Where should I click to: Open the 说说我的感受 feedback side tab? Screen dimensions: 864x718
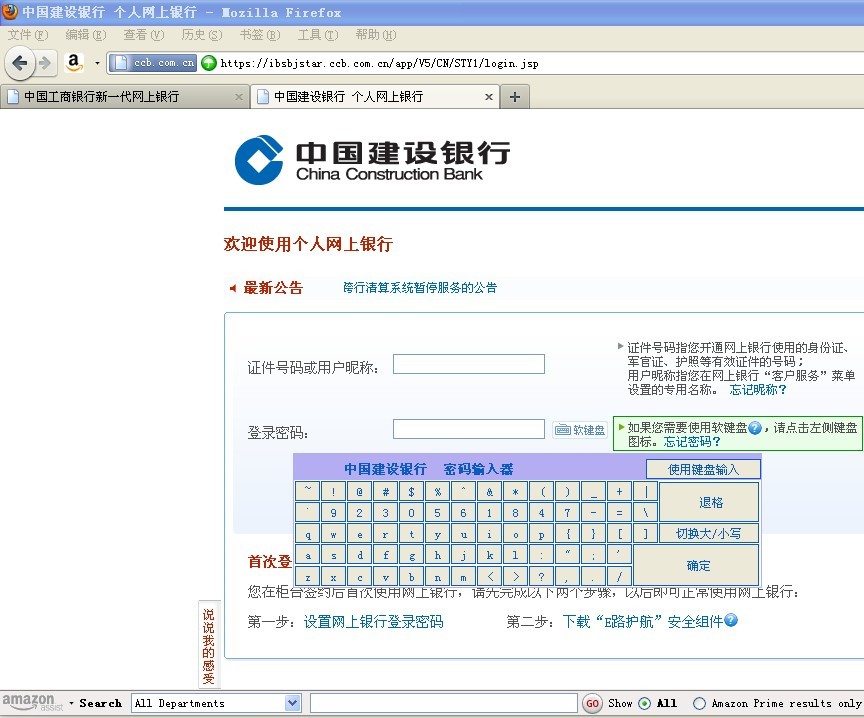[x=209, y=646]
